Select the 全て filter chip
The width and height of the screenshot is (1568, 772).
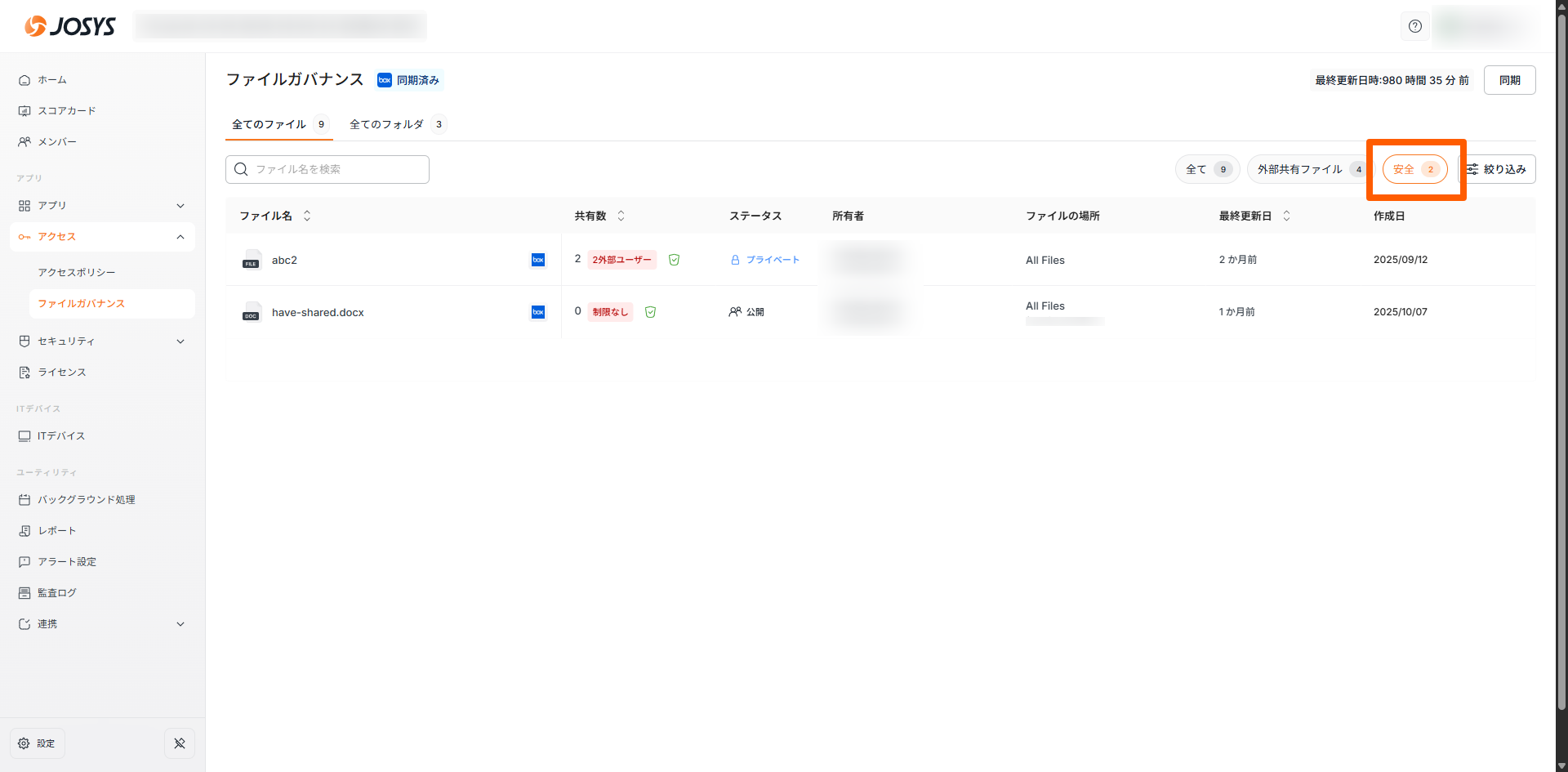click(x=1207, y=169)
